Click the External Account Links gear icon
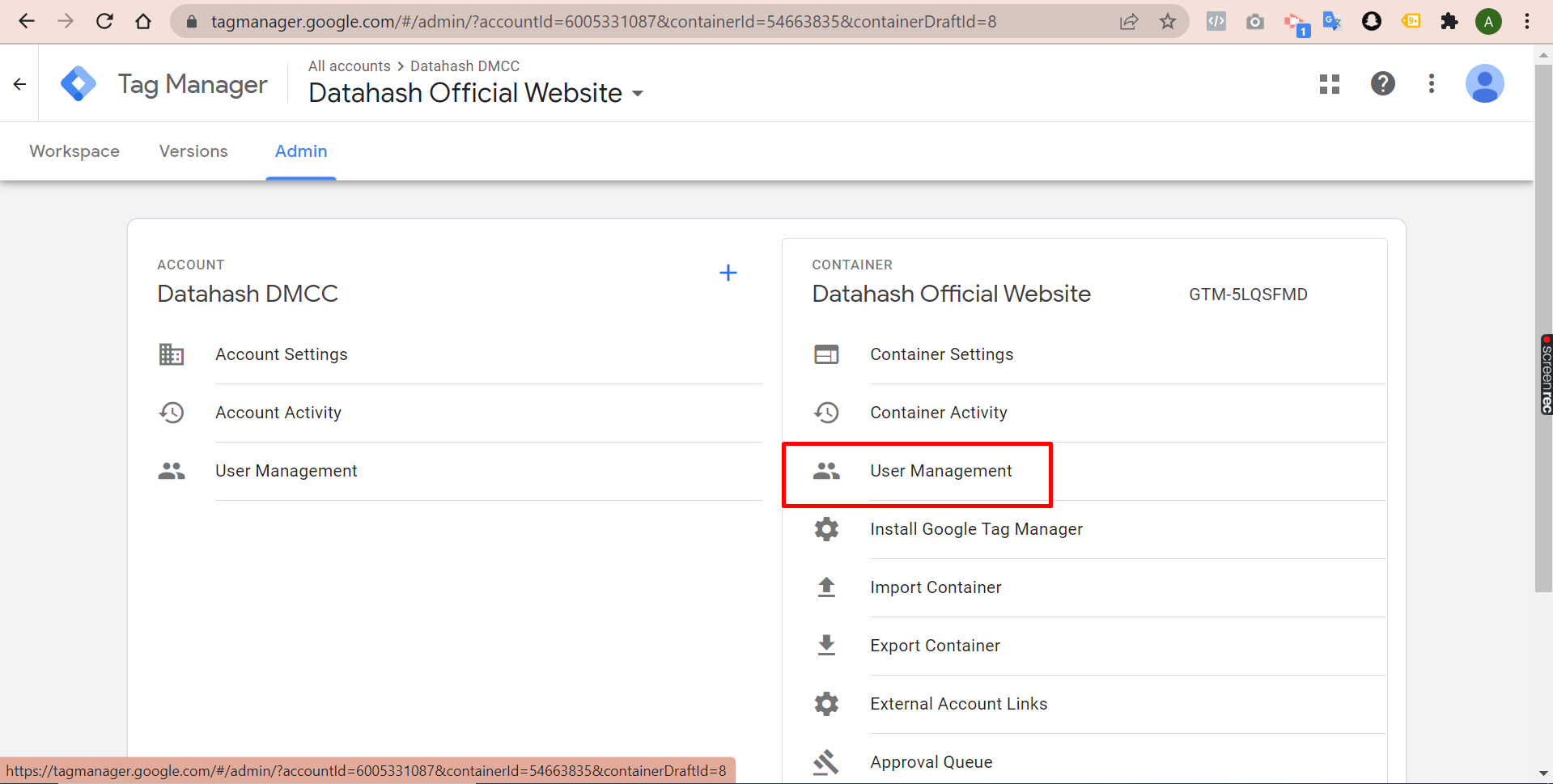1553x784 pixels. [x=826, y=704]
